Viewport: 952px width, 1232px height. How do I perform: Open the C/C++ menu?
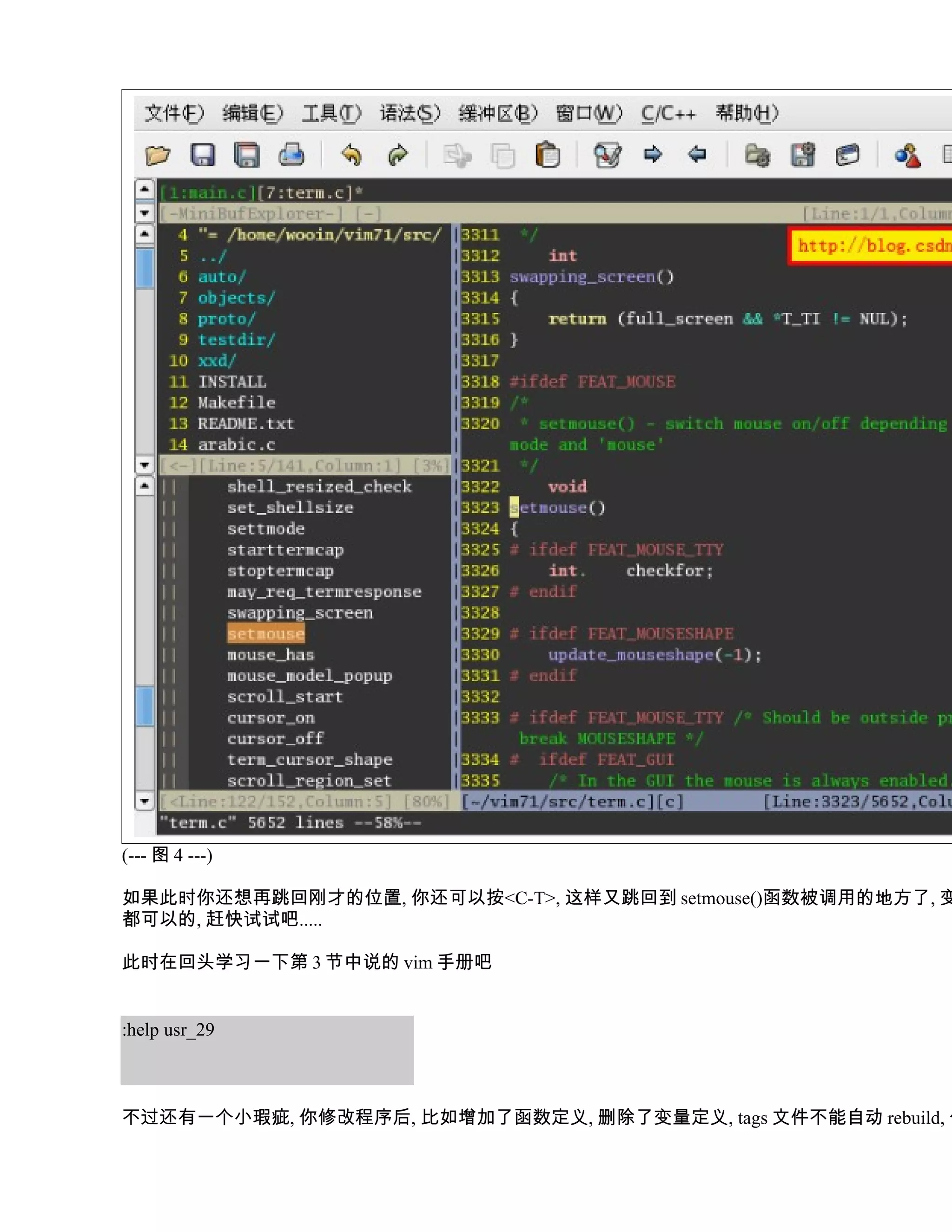tap(668, 113)
